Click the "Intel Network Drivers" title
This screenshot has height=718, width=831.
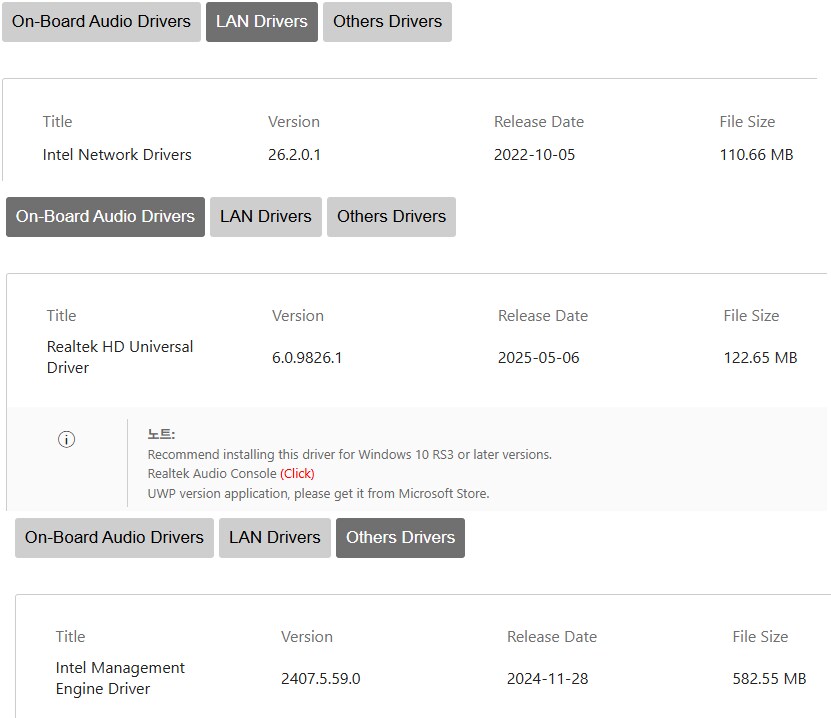click(x=117, y=155)
